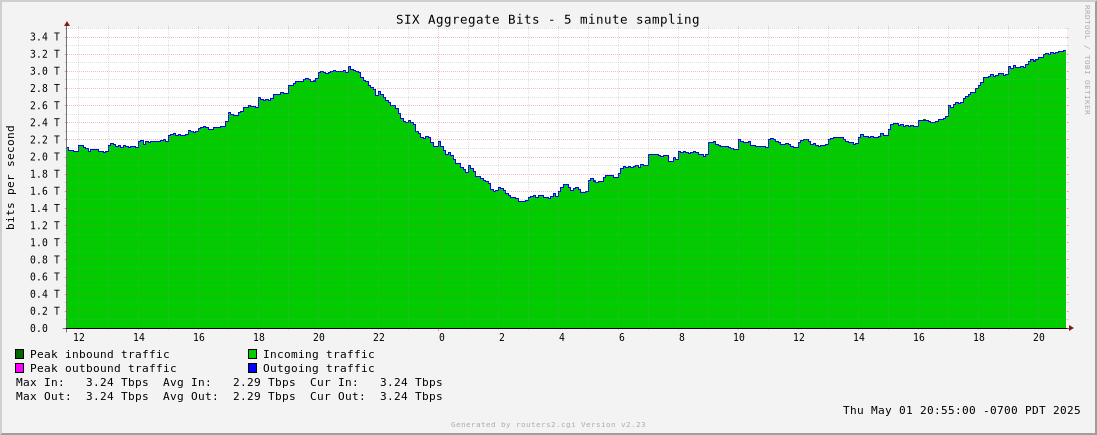Click the red arrow atop the y-axis
Image resolution: width=1097 pixels, height=435 pixels.
67,23
